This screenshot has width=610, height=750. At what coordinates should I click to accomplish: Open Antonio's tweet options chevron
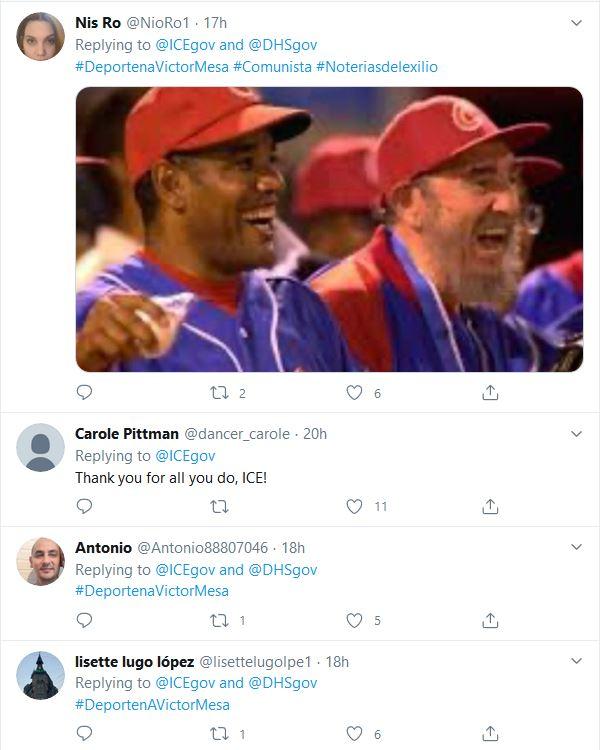pyautogui.click(x=577, y=547)
